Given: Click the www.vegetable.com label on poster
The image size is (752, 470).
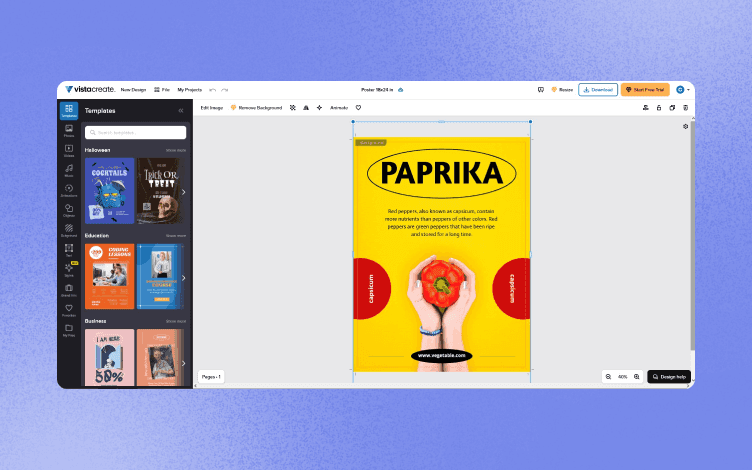Looking at the screenshot, I should 442,355.
